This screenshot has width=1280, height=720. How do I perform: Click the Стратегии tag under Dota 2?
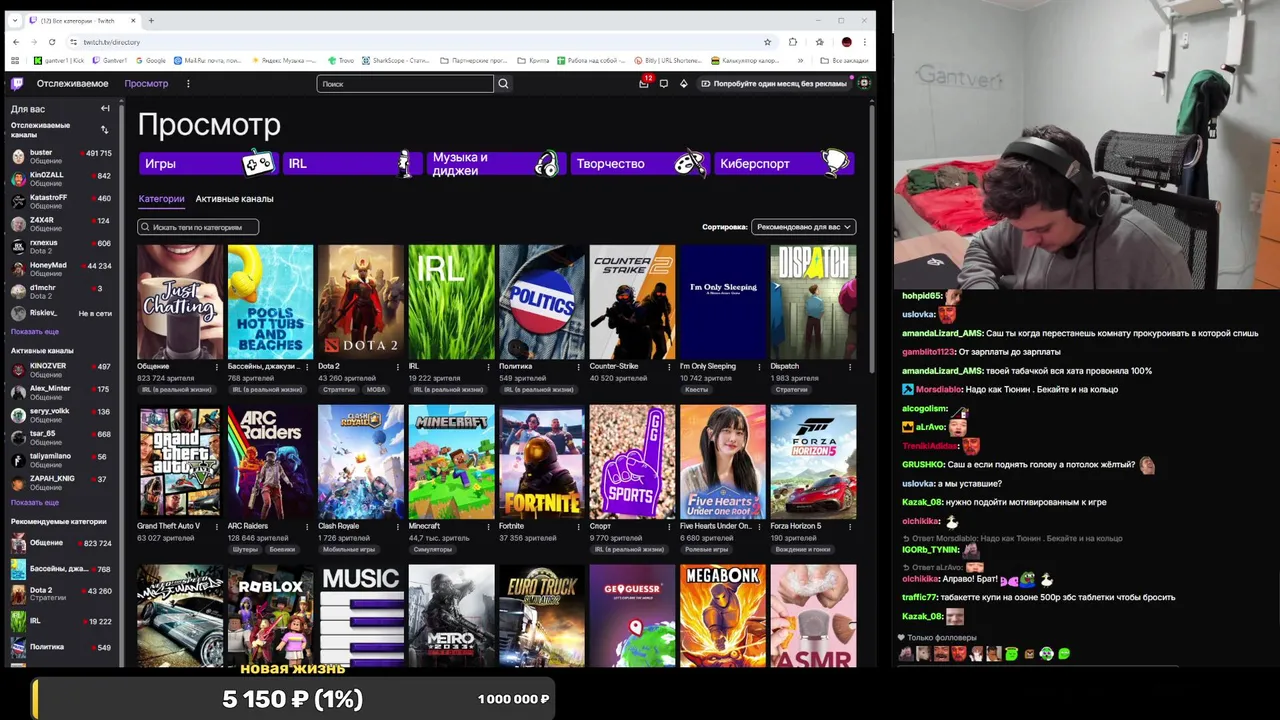[x=339, y=390]
